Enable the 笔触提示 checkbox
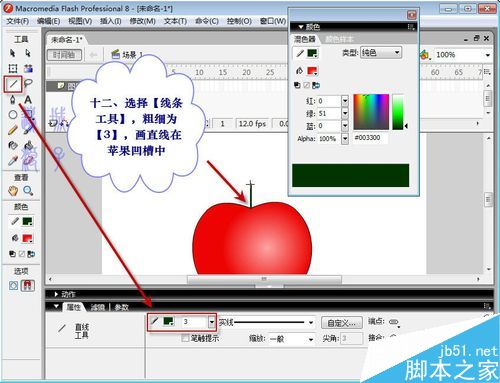500x383 pixels. (185, 338)
